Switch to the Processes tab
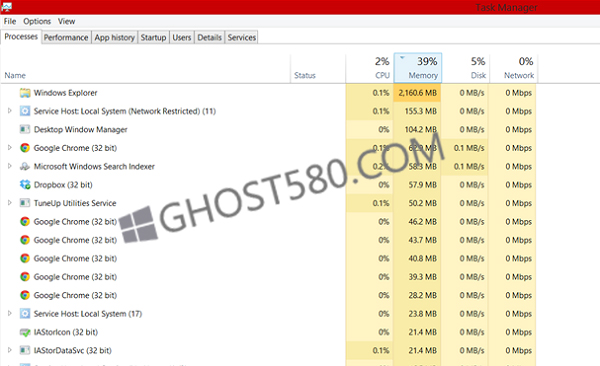This screenshot has height=366, width=600. click(x=21, y=37)
